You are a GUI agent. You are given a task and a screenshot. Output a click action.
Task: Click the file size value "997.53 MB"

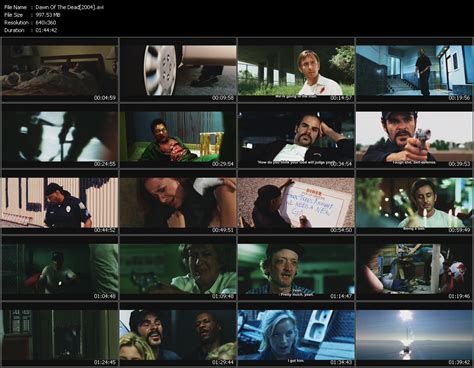point(48,15)
